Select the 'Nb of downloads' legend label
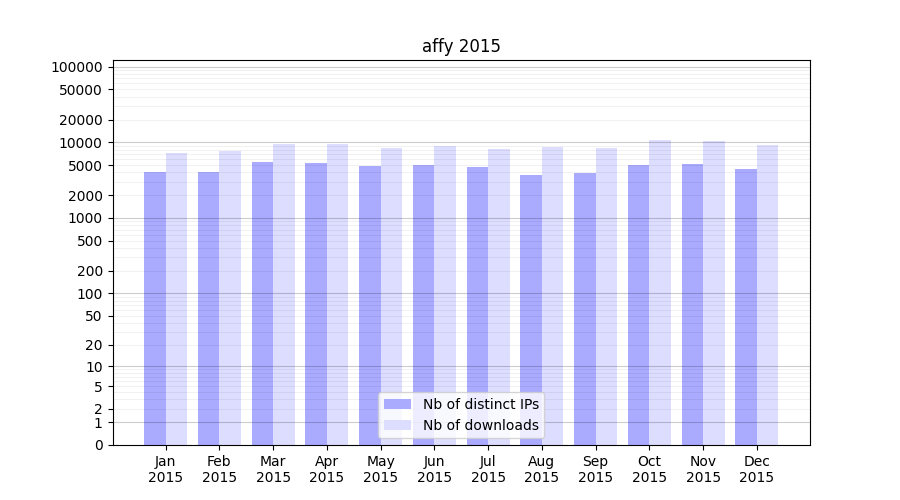The width and height of the screenshot is (900, 500). coord(480,425)
